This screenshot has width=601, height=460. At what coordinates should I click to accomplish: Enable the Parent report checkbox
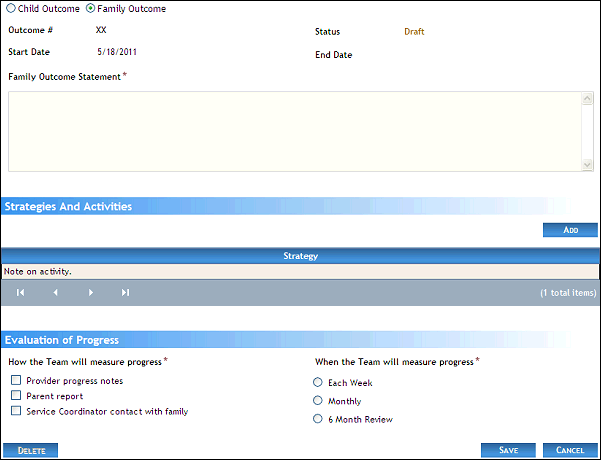pyautogui.click(x=16, y=396)
